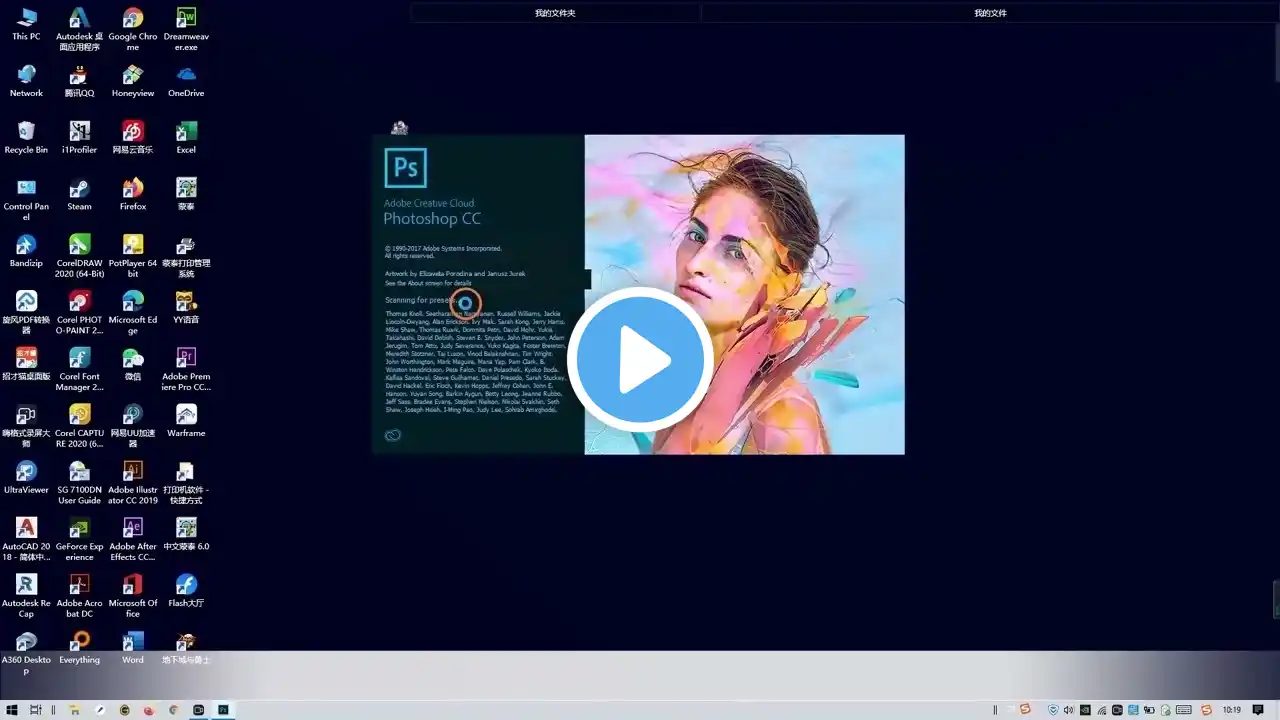Open PotPlayer 64 bit shortcut
Viewport: 1280px width, 720px height.
(133, 256)
